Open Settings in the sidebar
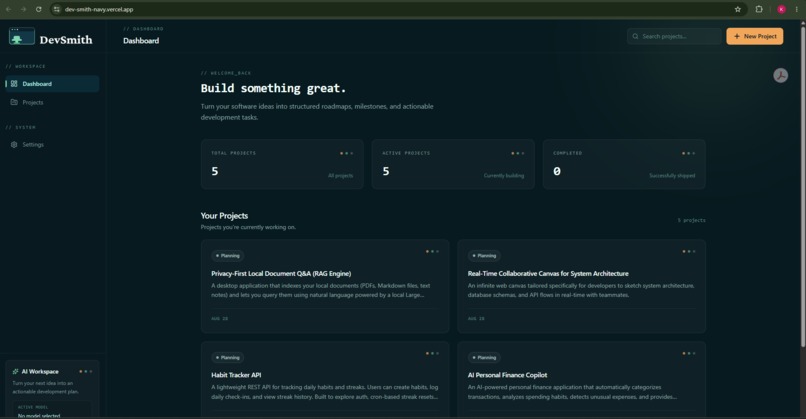Image resolution: width=806 pixels, height=419 pixels. (52, 144)
